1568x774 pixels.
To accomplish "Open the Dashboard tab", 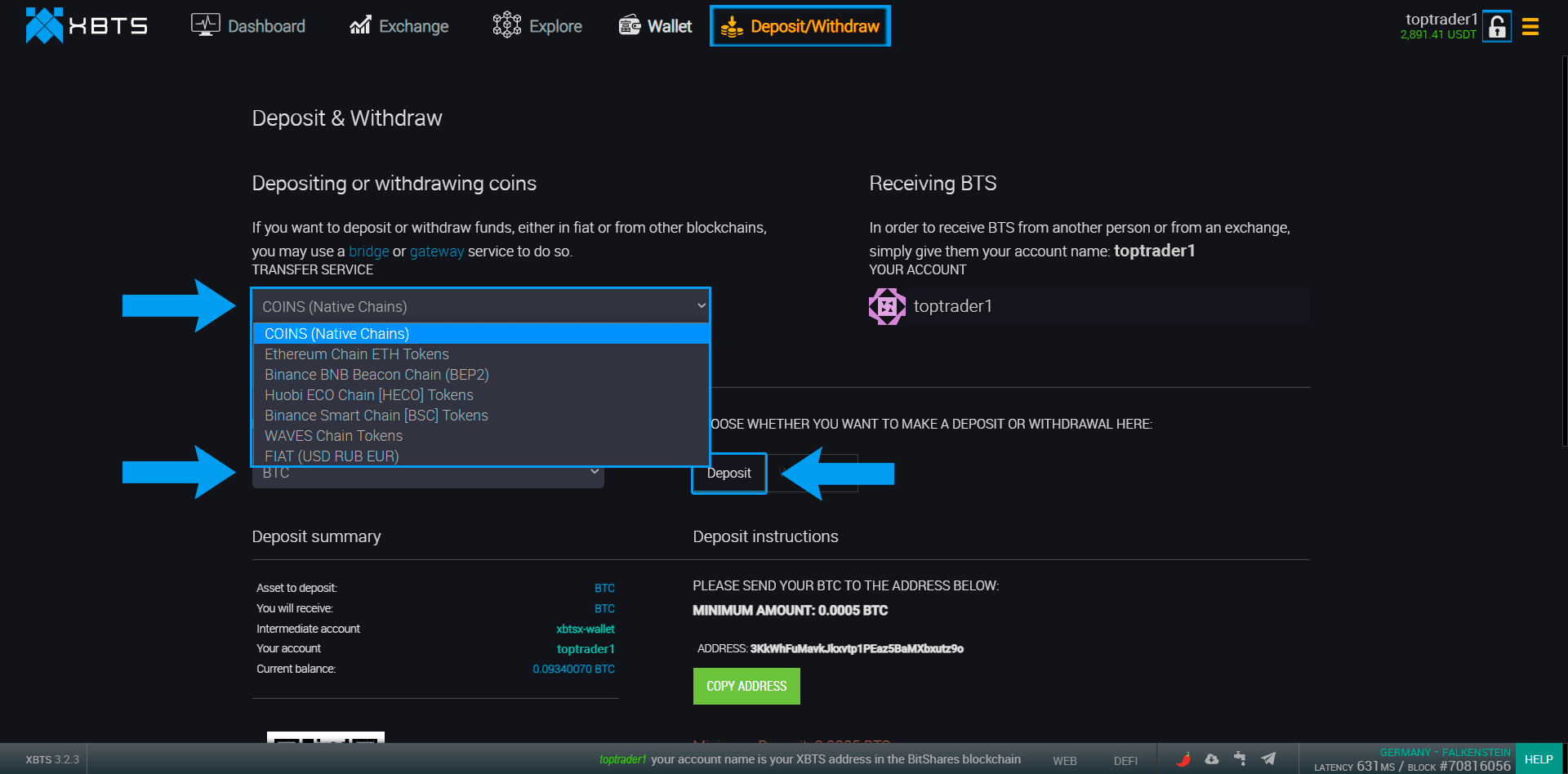I will (248, 26).
